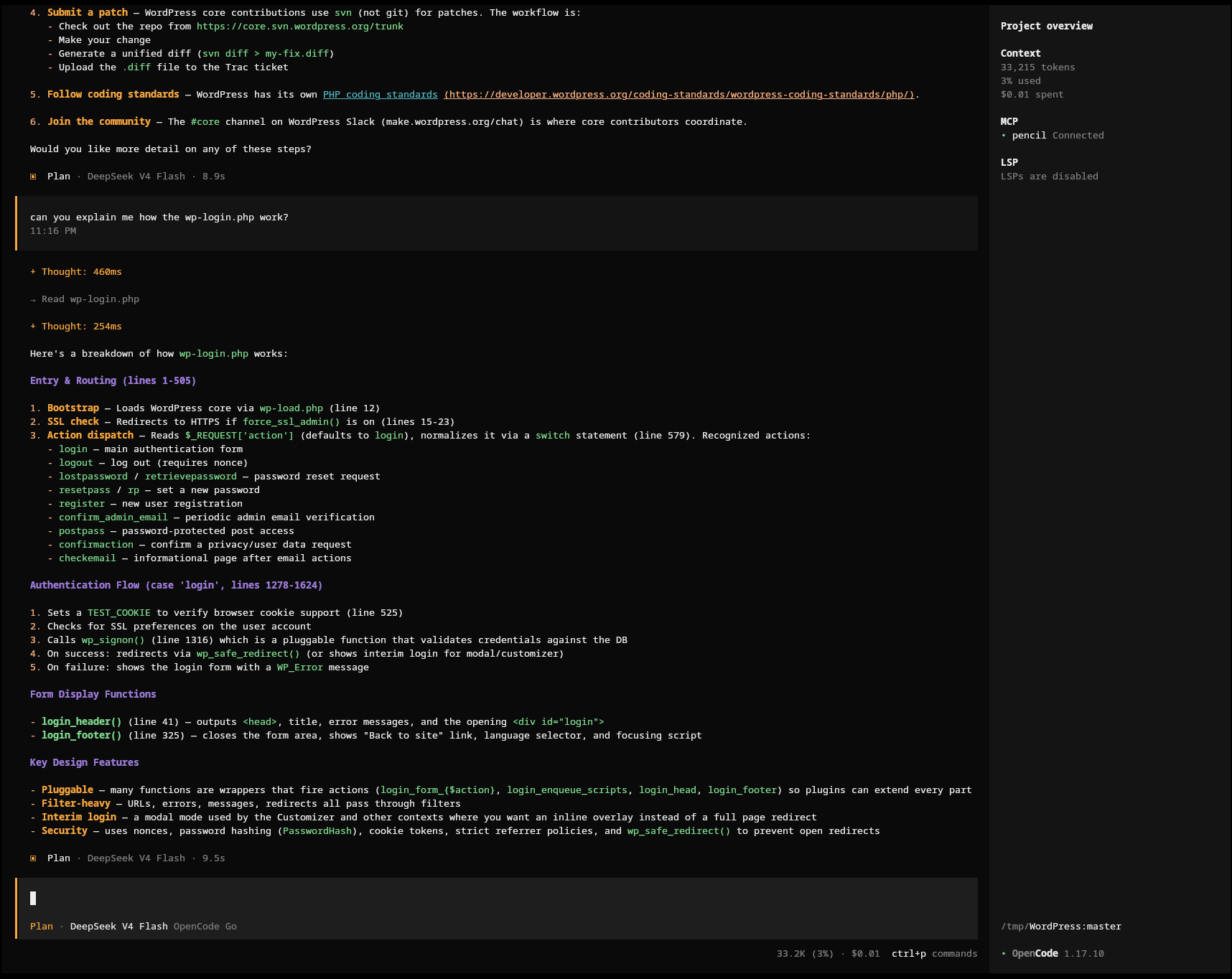Image resolution: width=1232 pixels, height=979 pixels.
Task: Select the 'DeepSeek V4 Flash' model in input box
Action: click(119, 927)
